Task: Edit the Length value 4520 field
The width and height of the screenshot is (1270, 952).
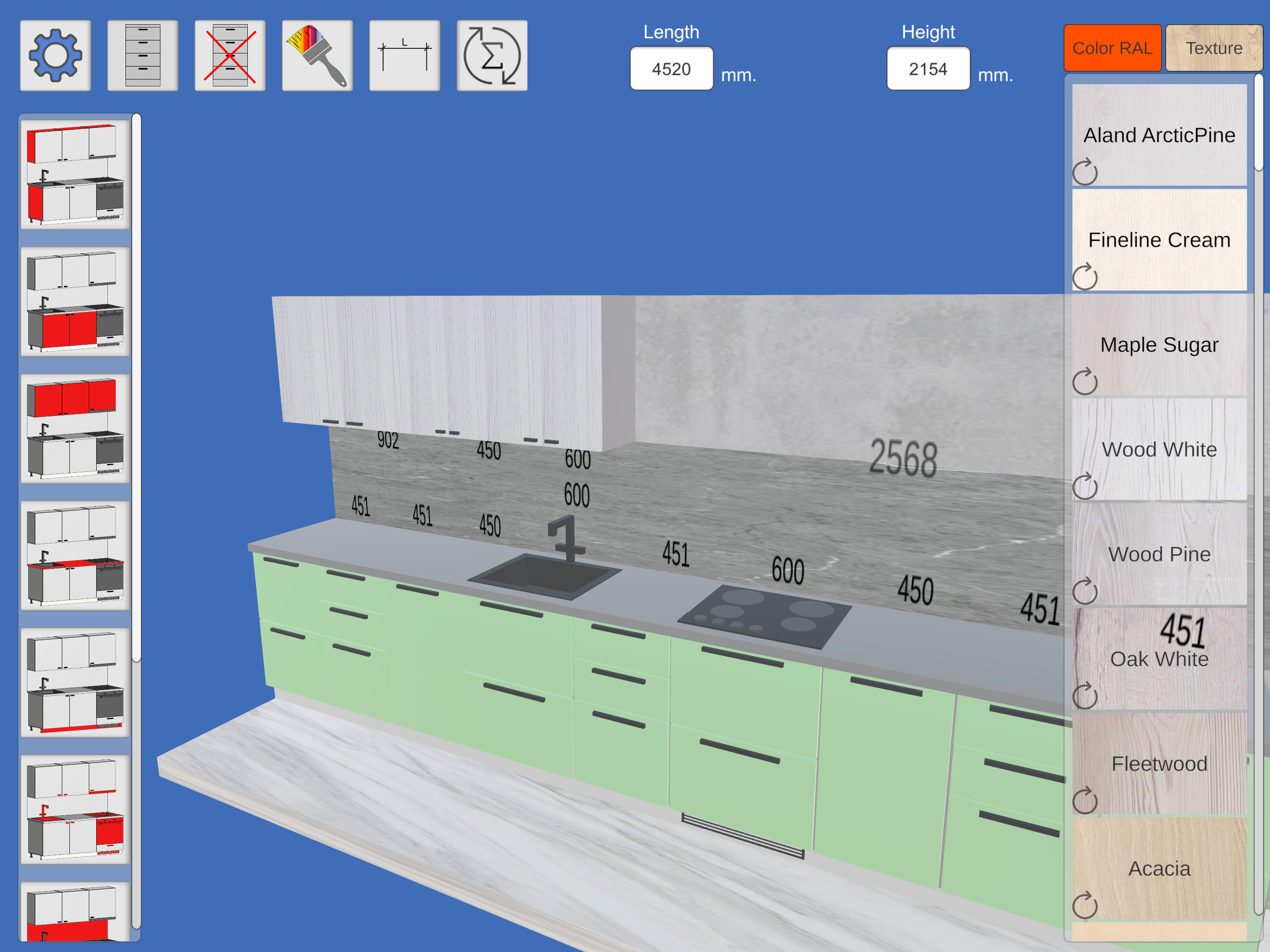Action: point(671,69)
